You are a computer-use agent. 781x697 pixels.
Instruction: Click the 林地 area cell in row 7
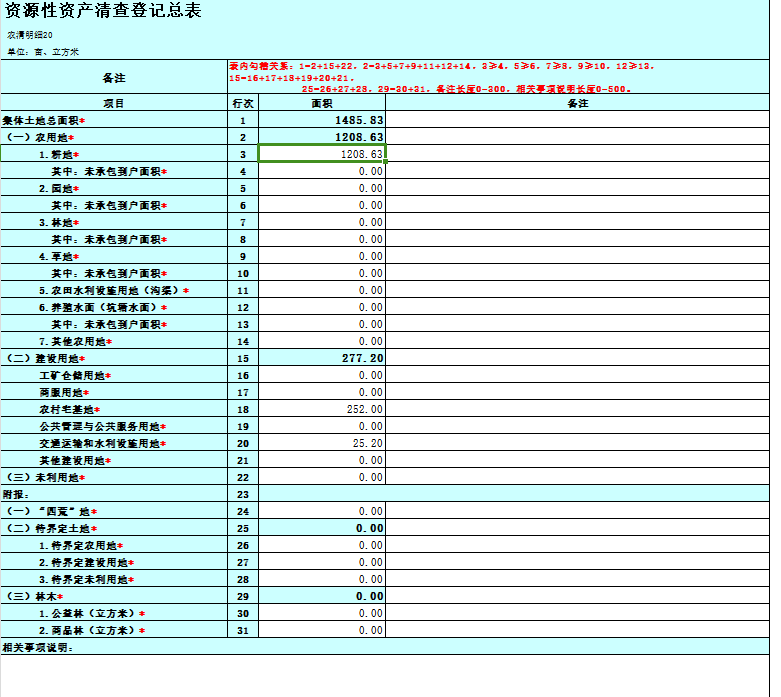(x=322, y=222)
